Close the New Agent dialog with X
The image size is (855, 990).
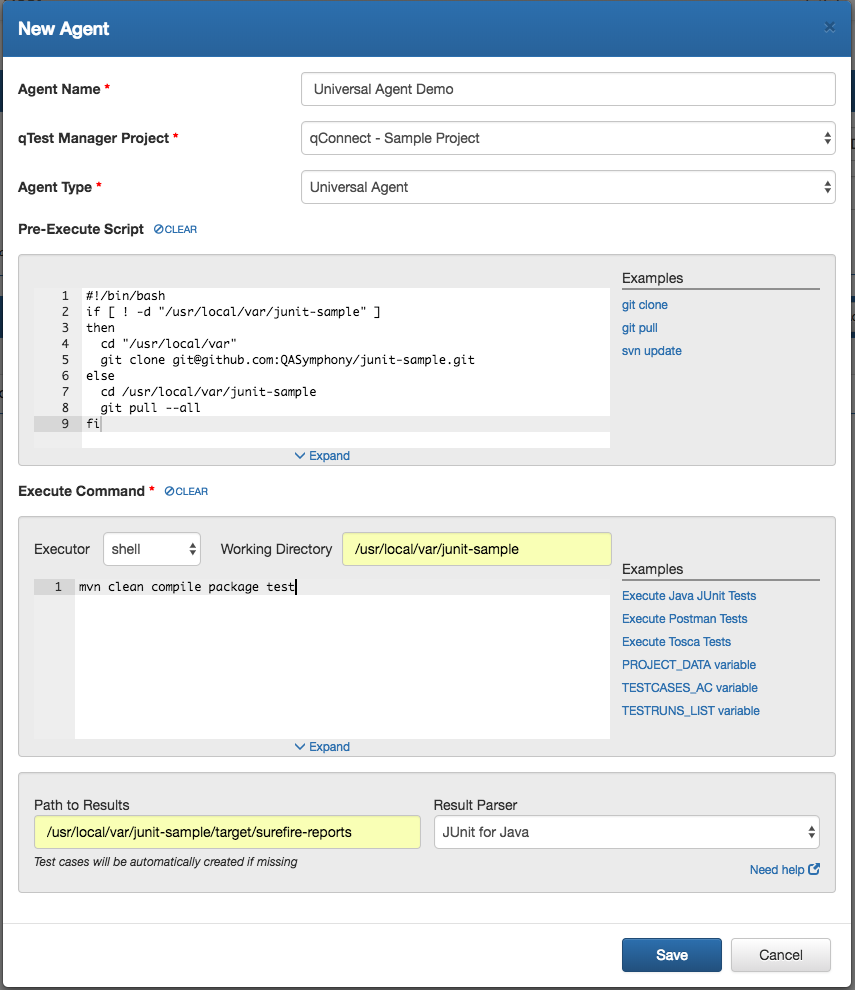pyautogui.click(x=829, y=28)
